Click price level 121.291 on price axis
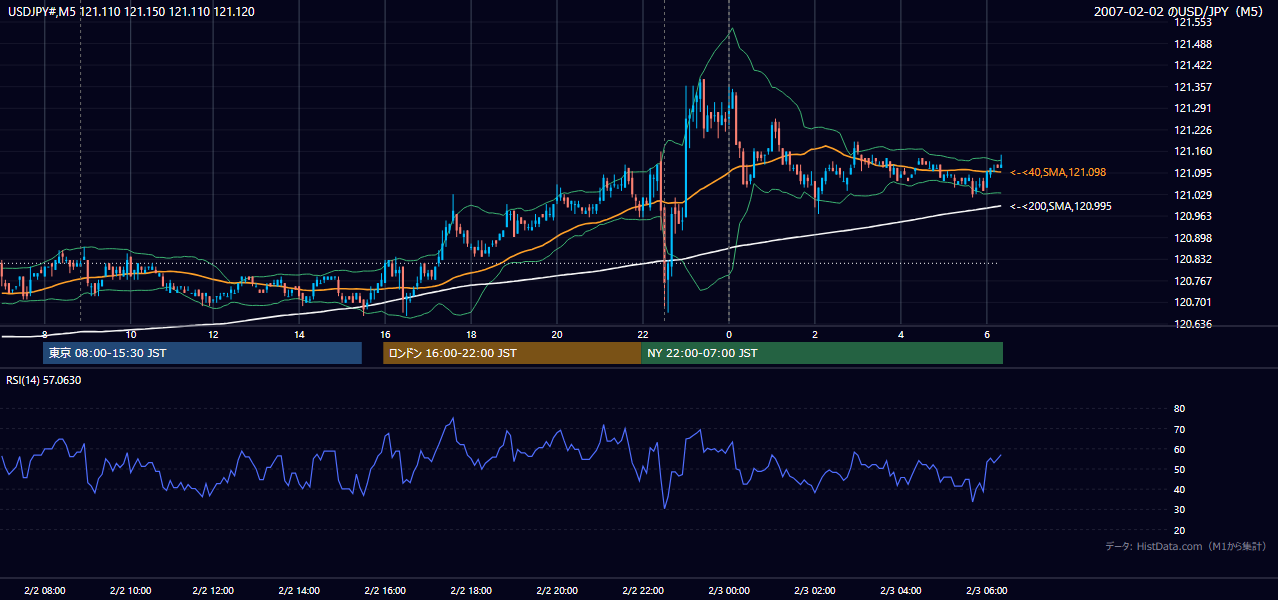This screenshot has width=1278, height=600. pyautogui.click(x=1192, y=108)
